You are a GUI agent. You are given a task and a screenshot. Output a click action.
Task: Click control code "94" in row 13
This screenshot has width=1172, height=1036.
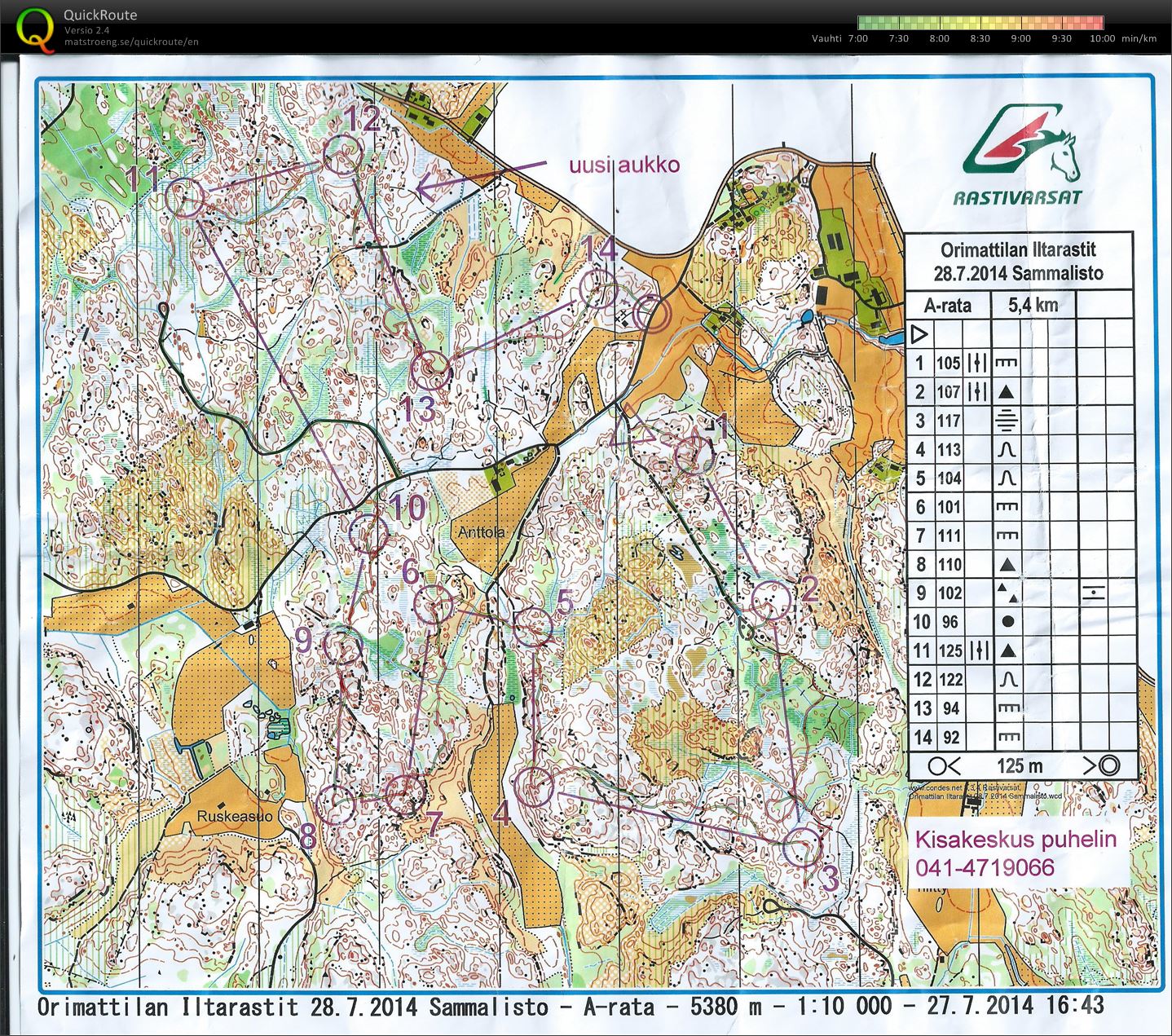(x=950, y=708)
